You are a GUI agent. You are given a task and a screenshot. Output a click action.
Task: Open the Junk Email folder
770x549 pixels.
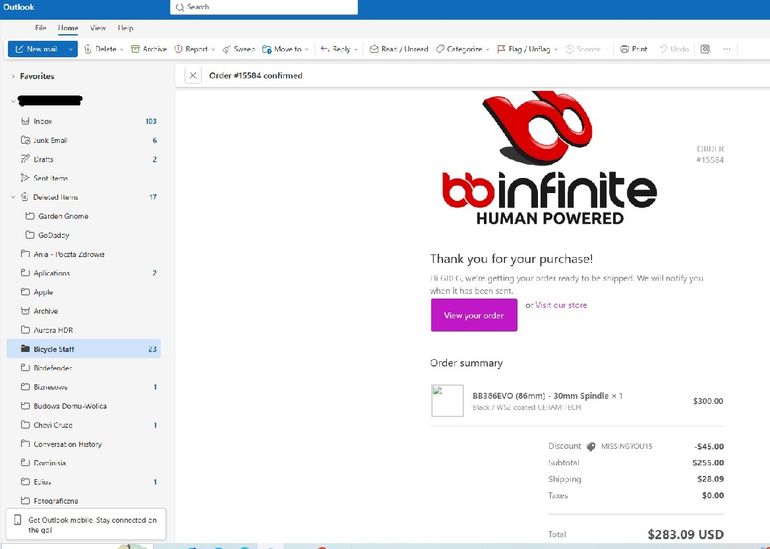pyautogui.click(x=83, y=140)
